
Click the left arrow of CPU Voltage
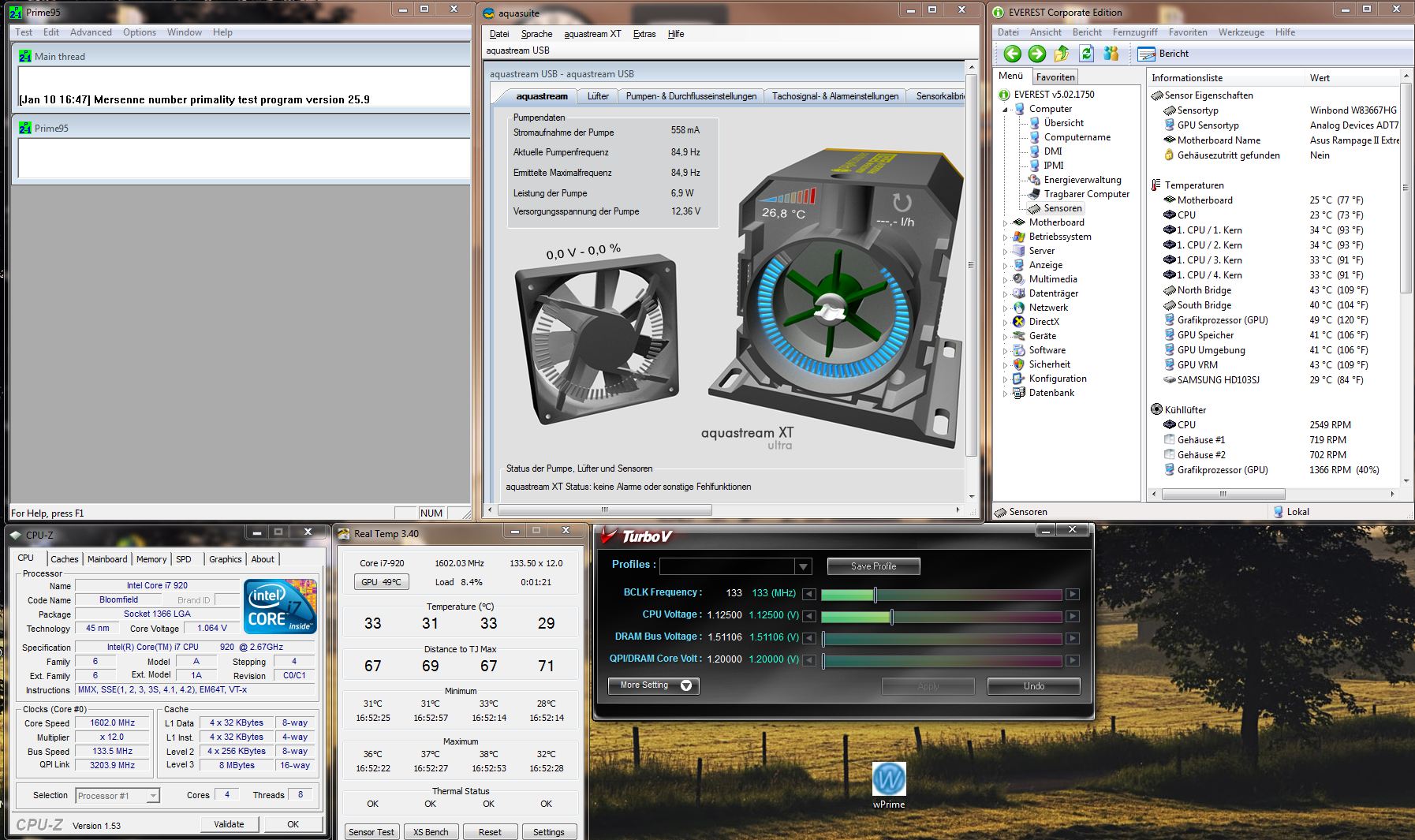(809, 616)
